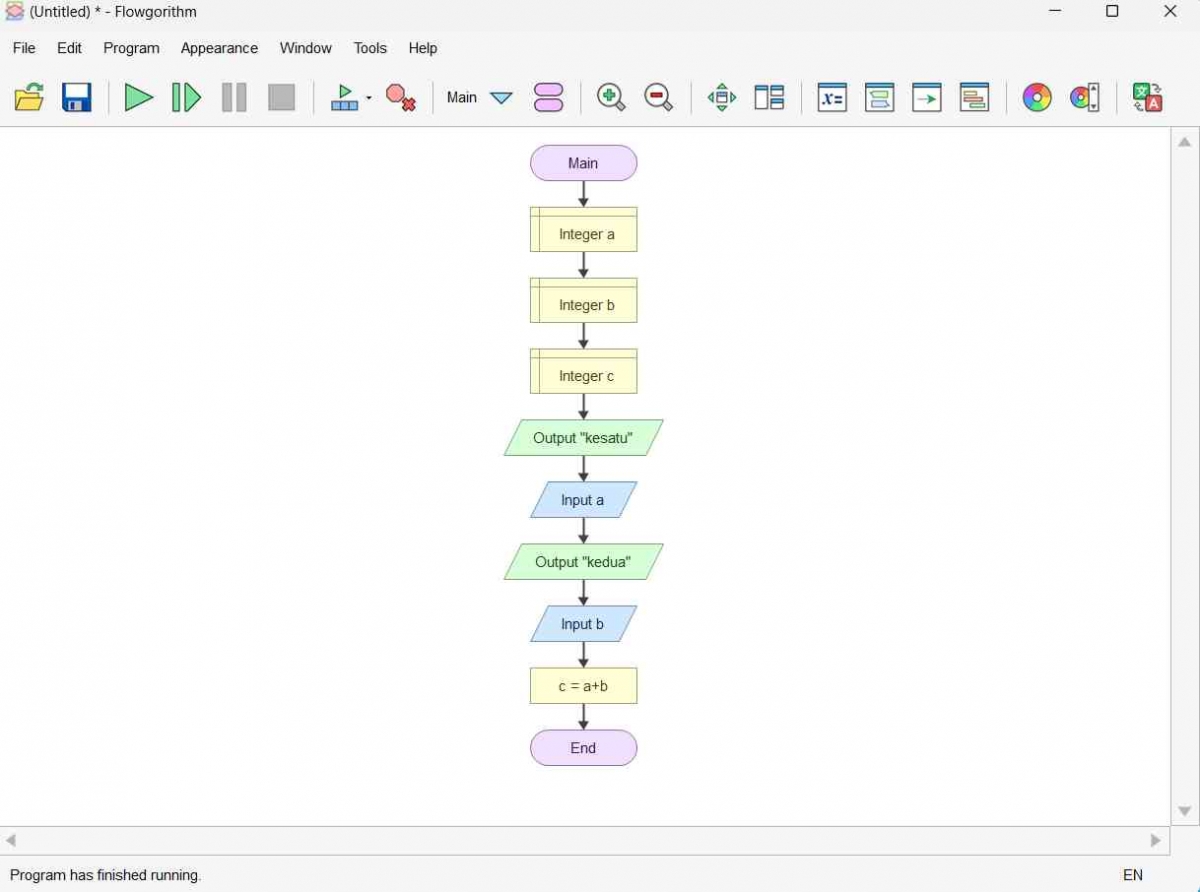The image size is (1200, 892).
Task: Click the arrow between c = a+b and End
Action: pyautogui.click(x=583, y=717)
